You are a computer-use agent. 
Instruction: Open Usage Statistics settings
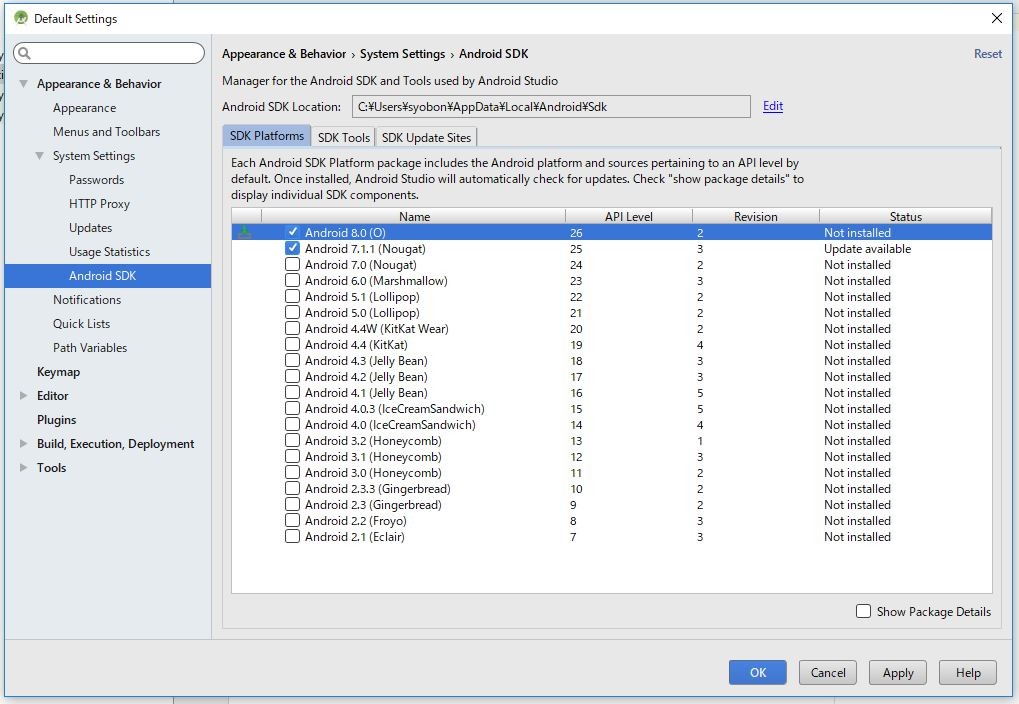109,252
